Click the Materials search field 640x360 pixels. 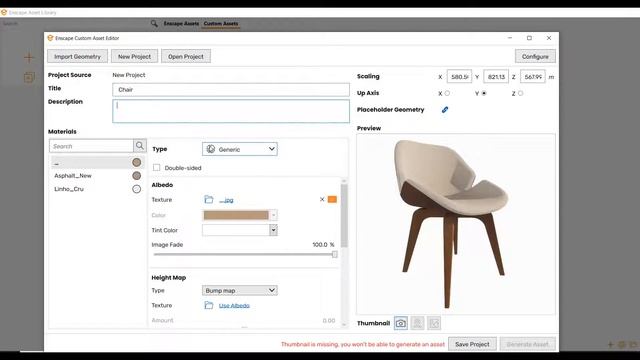[x=91, y=146]
